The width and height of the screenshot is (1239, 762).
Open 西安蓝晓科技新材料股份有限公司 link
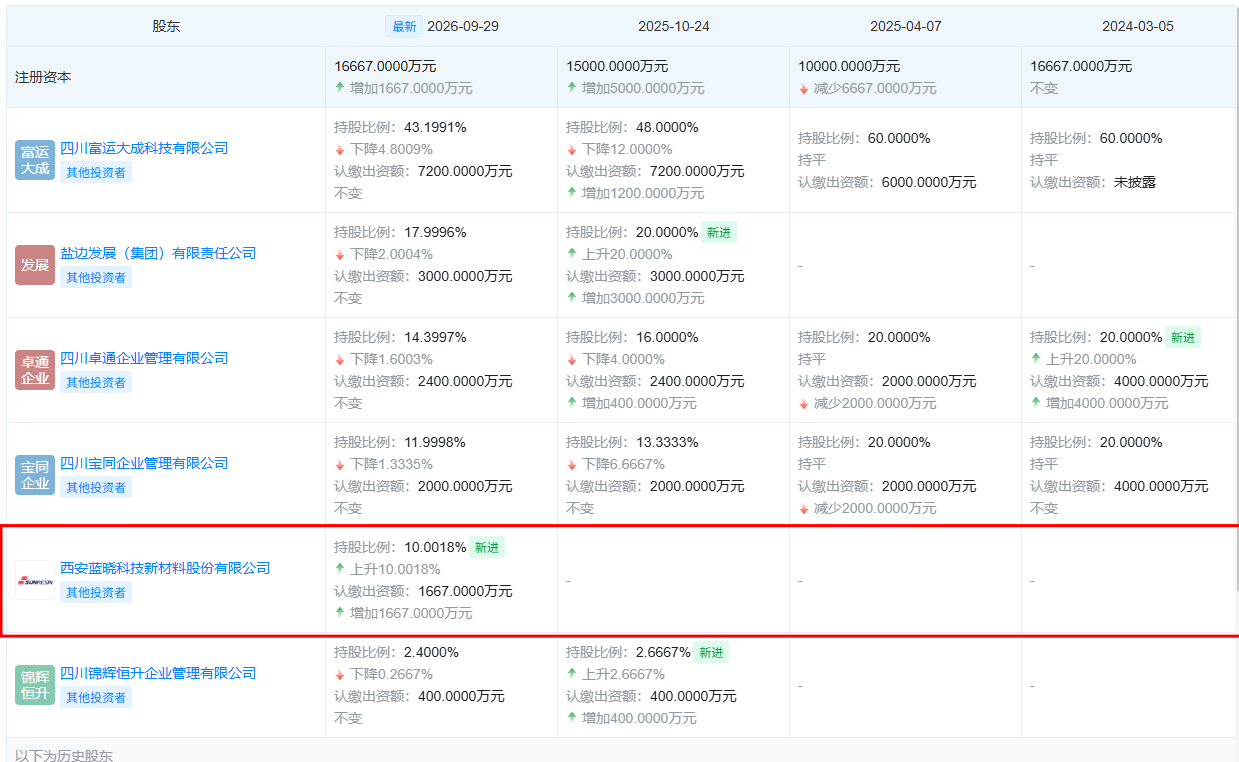[x=165, y=568]
